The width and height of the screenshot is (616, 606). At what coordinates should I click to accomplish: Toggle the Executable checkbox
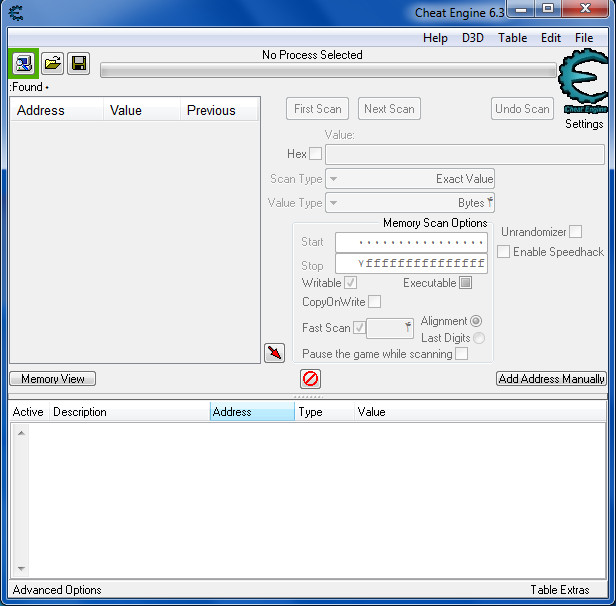tap(465, 283)
